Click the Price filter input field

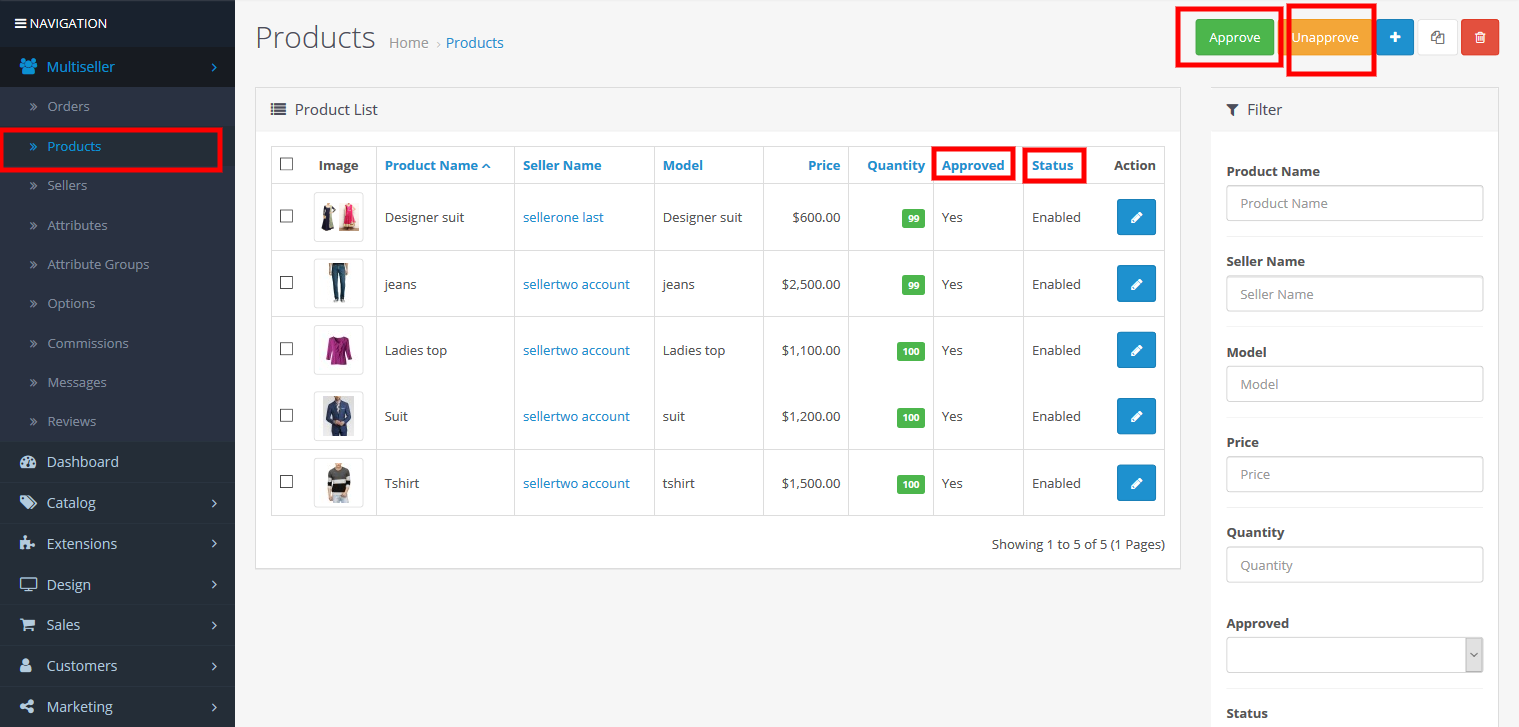[1354, 474]
